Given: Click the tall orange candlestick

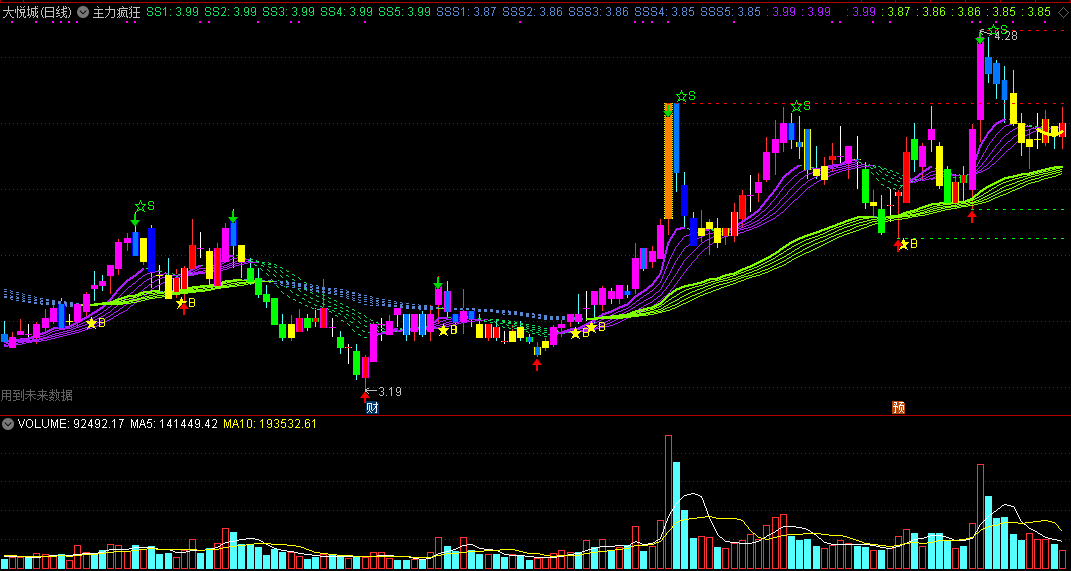Looking at the screenshot, I should 669,161.
